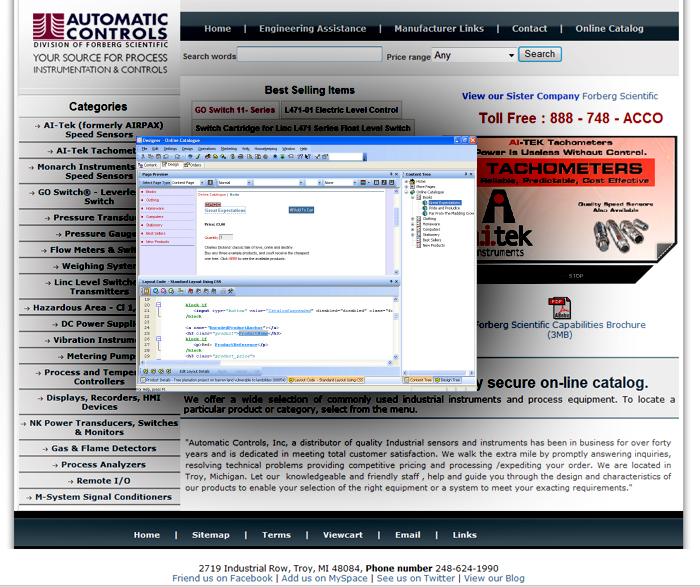Select GO Switch 11- Series best seller tab
The width and height of the screenshot is (700, 587).
235,110
